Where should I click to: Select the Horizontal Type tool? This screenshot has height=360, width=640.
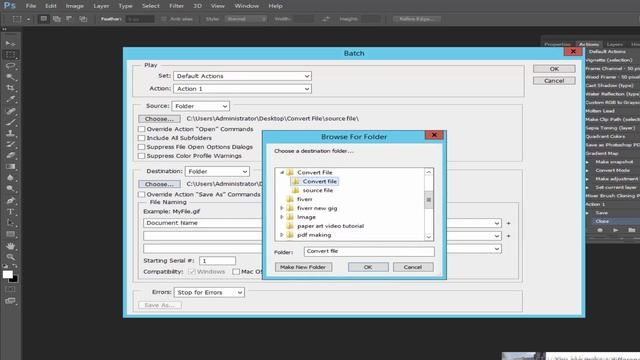(10, 211)
